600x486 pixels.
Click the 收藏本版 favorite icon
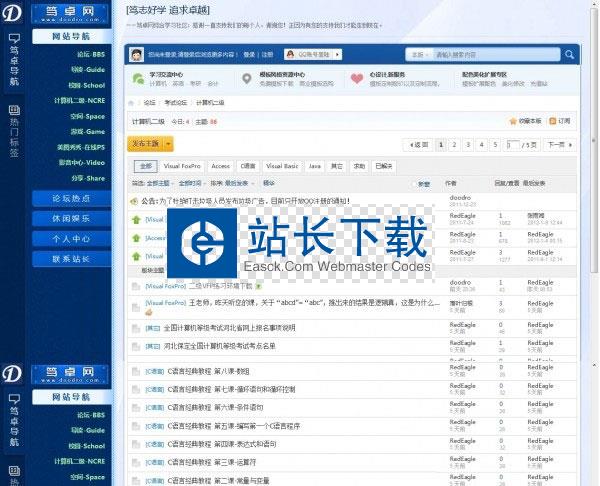pos(513,121)
